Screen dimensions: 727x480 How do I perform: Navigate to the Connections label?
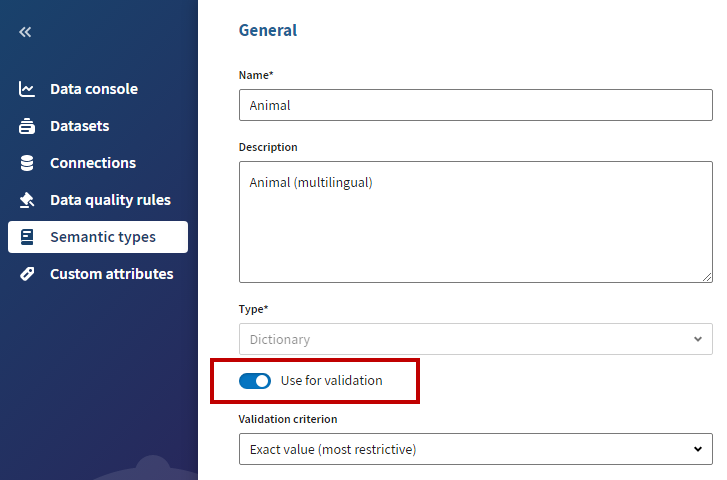93,163
